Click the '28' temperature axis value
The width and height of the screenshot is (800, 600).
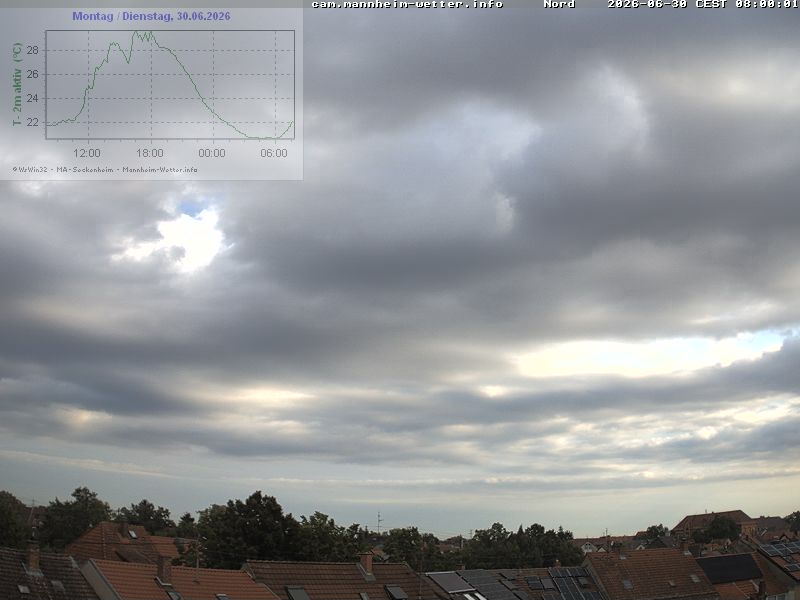coord(33,50)
